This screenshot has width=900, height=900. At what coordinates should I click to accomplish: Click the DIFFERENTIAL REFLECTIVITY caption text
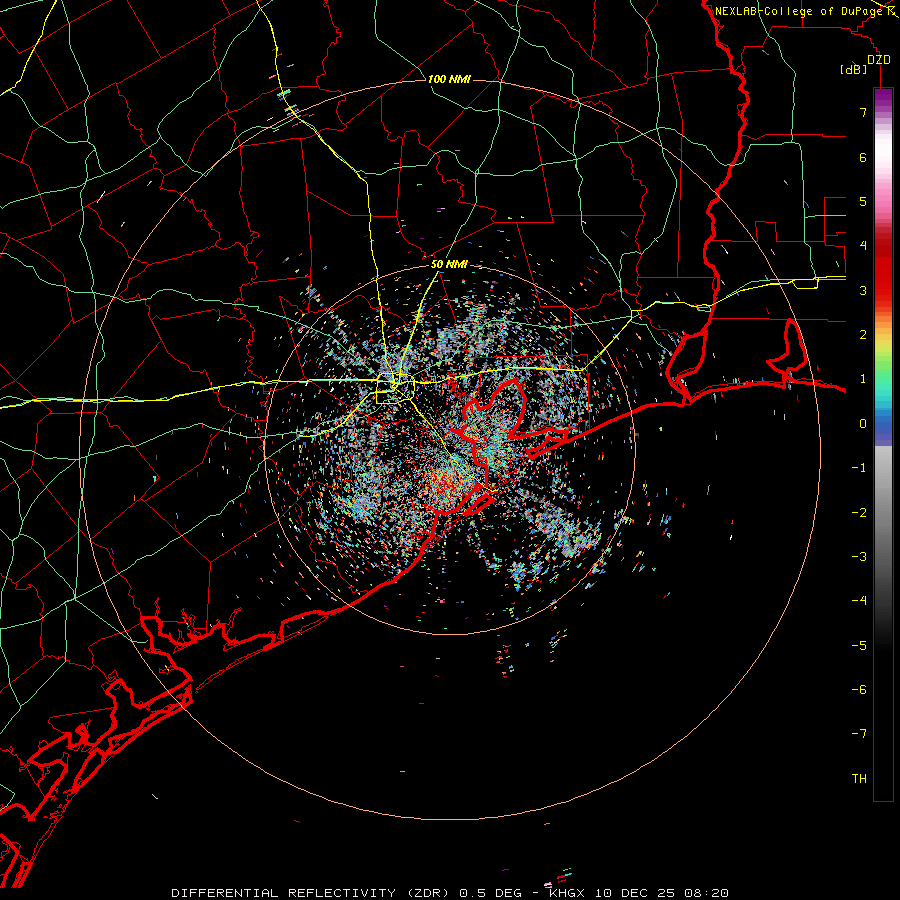[284, 893]
